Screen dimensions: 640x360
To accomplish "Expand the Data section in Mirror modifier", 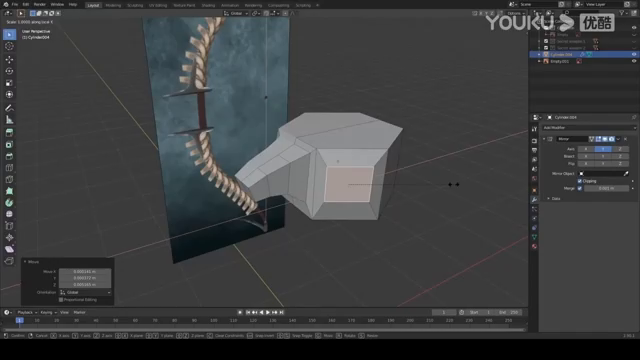I will [x=554, y=199].
